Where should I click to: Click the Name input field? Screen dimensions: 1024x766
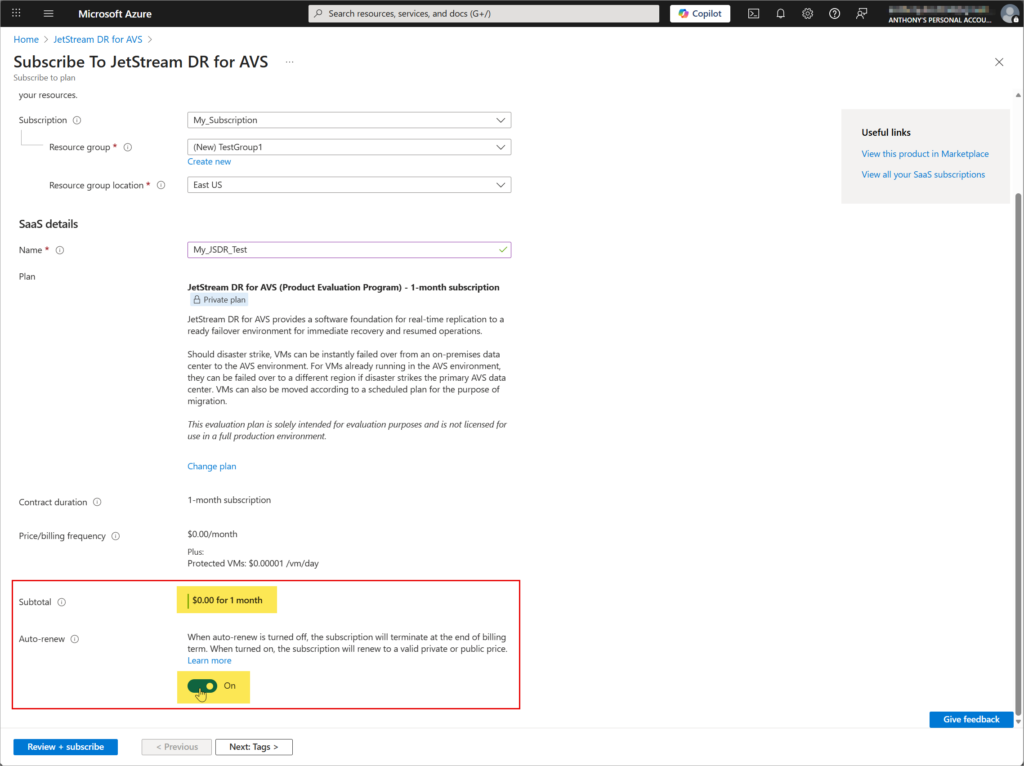(x=340, y=250)
